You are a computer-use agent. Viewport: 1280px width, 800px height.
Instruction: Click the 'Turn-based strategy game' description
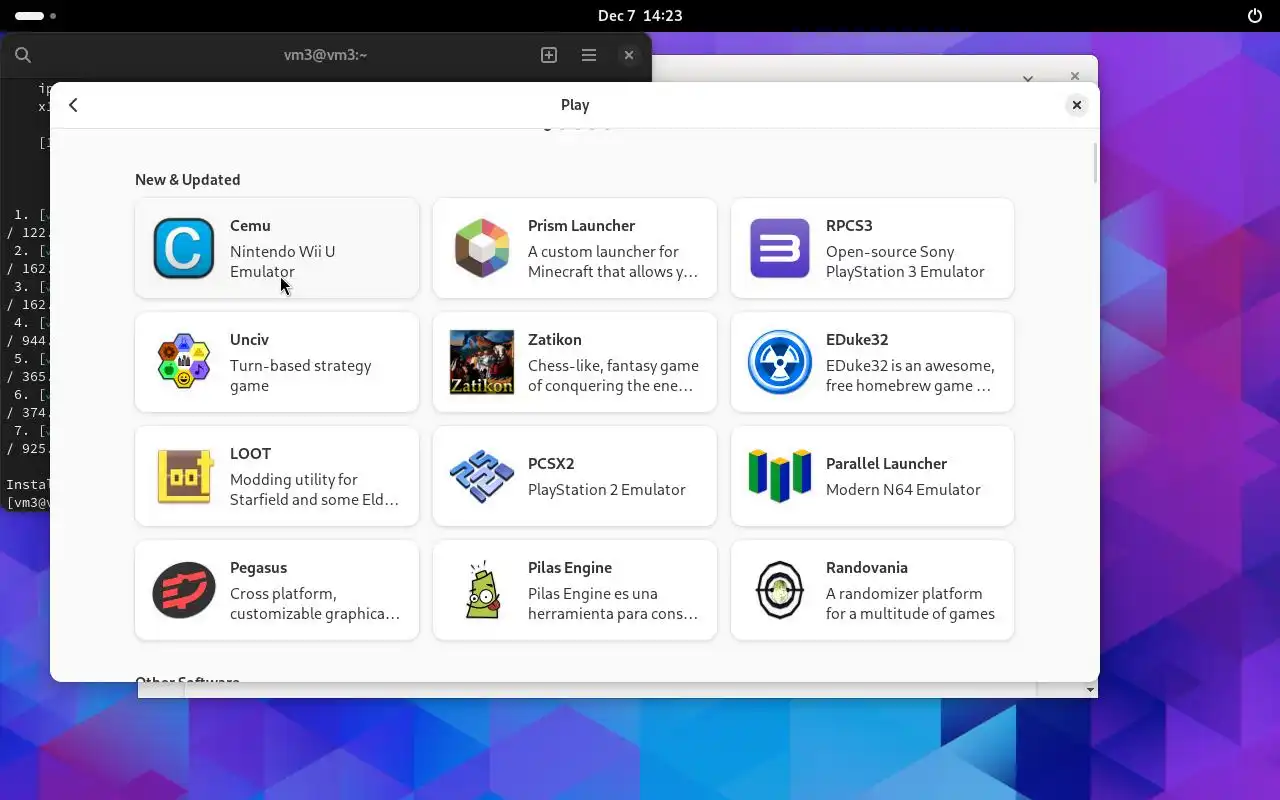(x=301, y=376)
